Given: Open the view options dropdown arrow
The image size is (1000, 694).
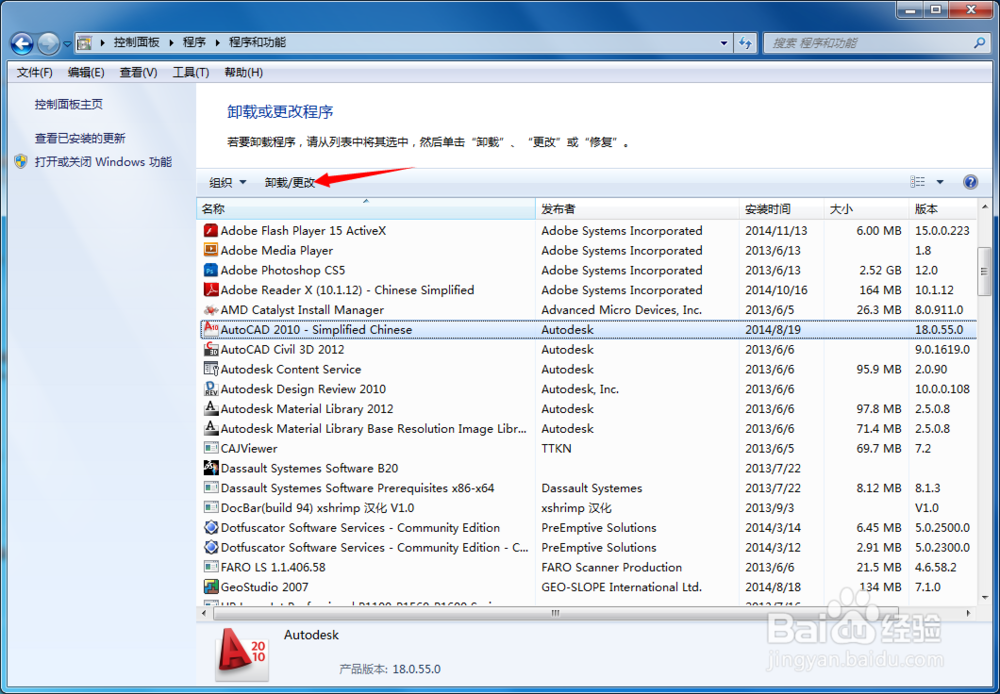Looking at the screenshot, I should pyautogui.click(x=939, y=182).
